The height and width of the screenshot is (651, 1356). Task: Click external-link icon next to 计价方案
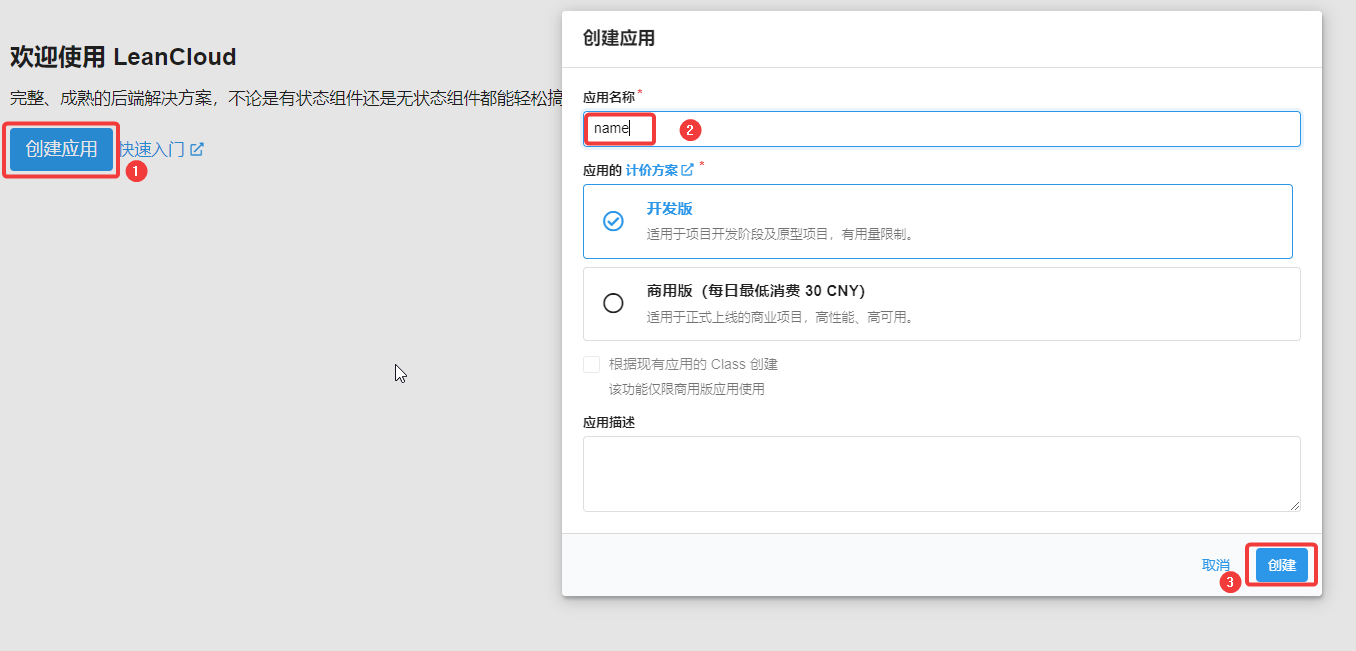click(687, 170)
